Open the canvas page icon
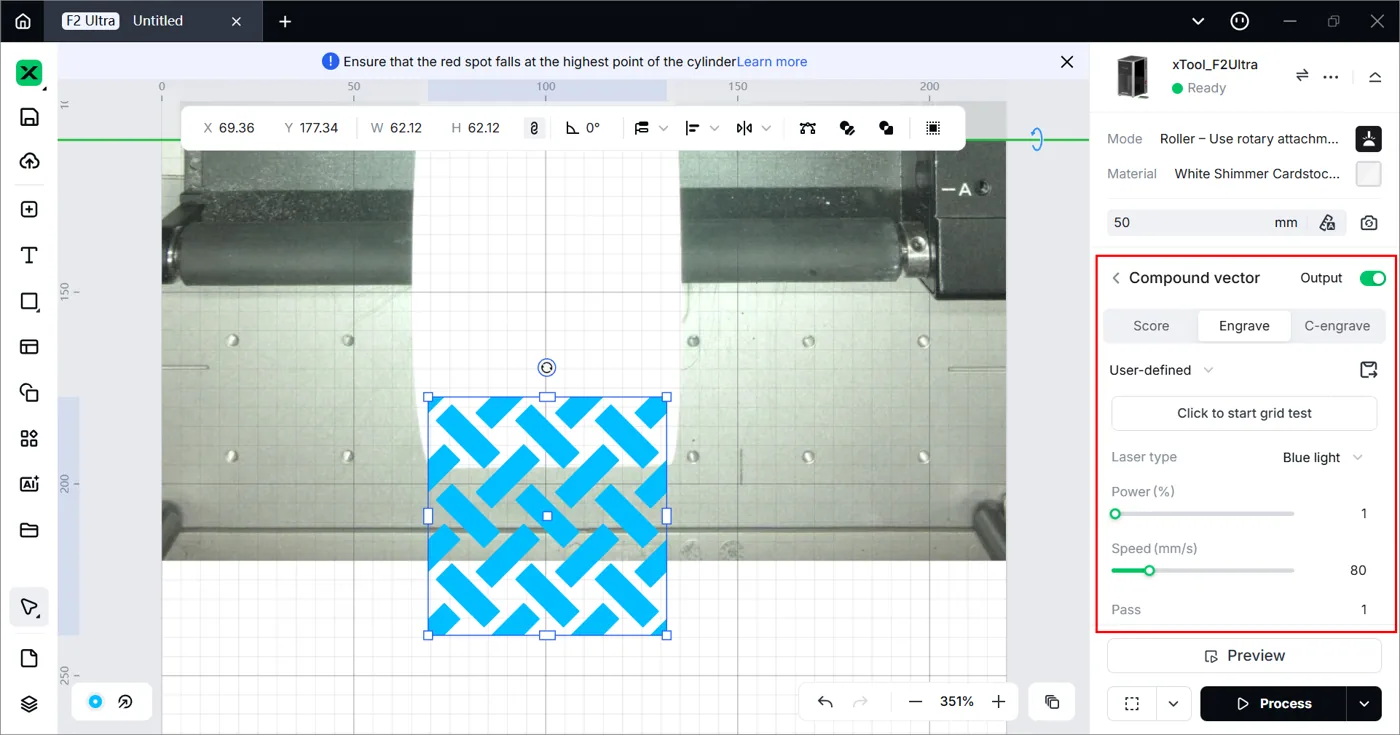 [29, 658]
